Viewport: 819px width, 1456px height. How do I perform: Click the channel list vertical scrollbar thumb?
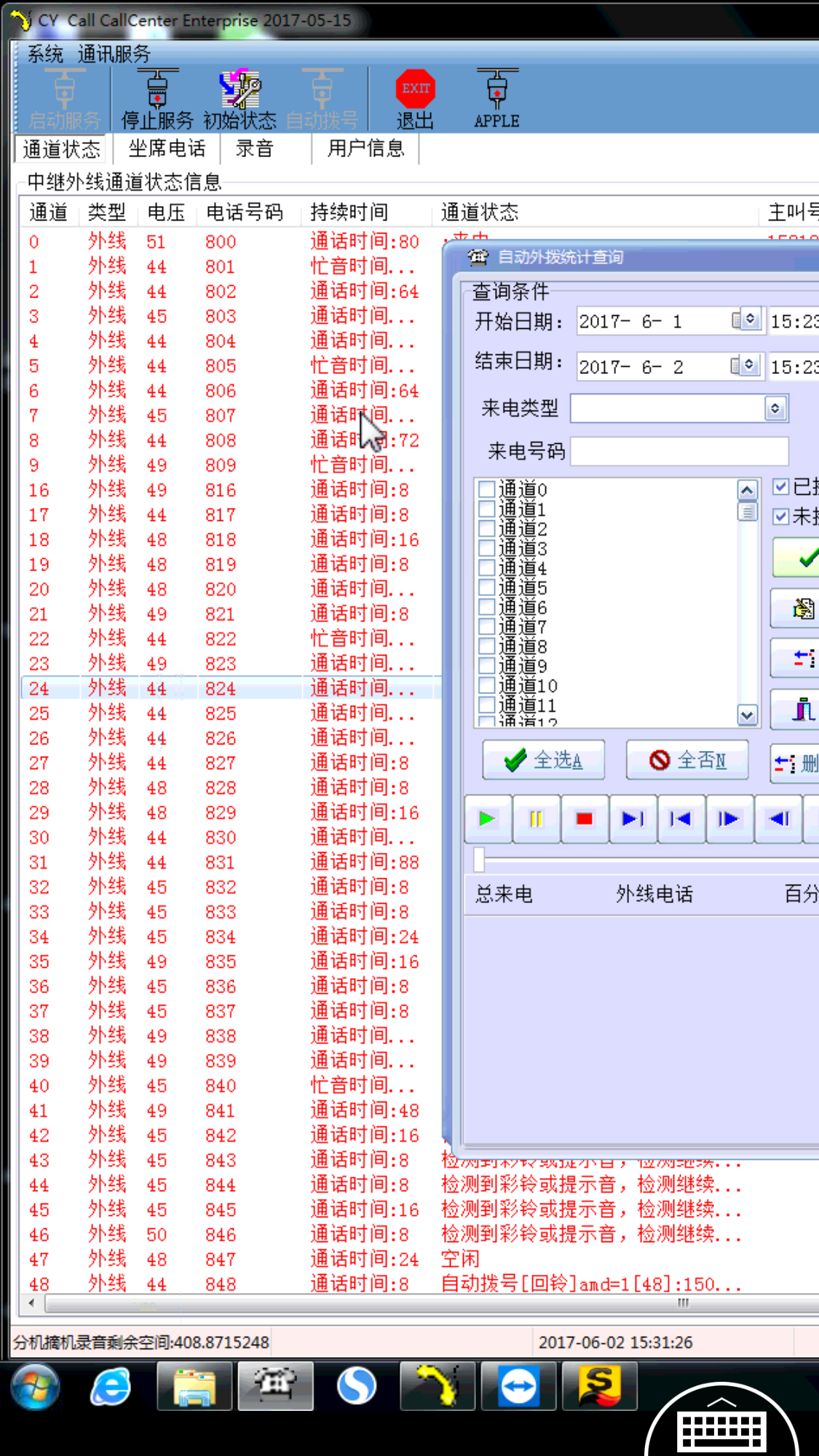(747, 512)
